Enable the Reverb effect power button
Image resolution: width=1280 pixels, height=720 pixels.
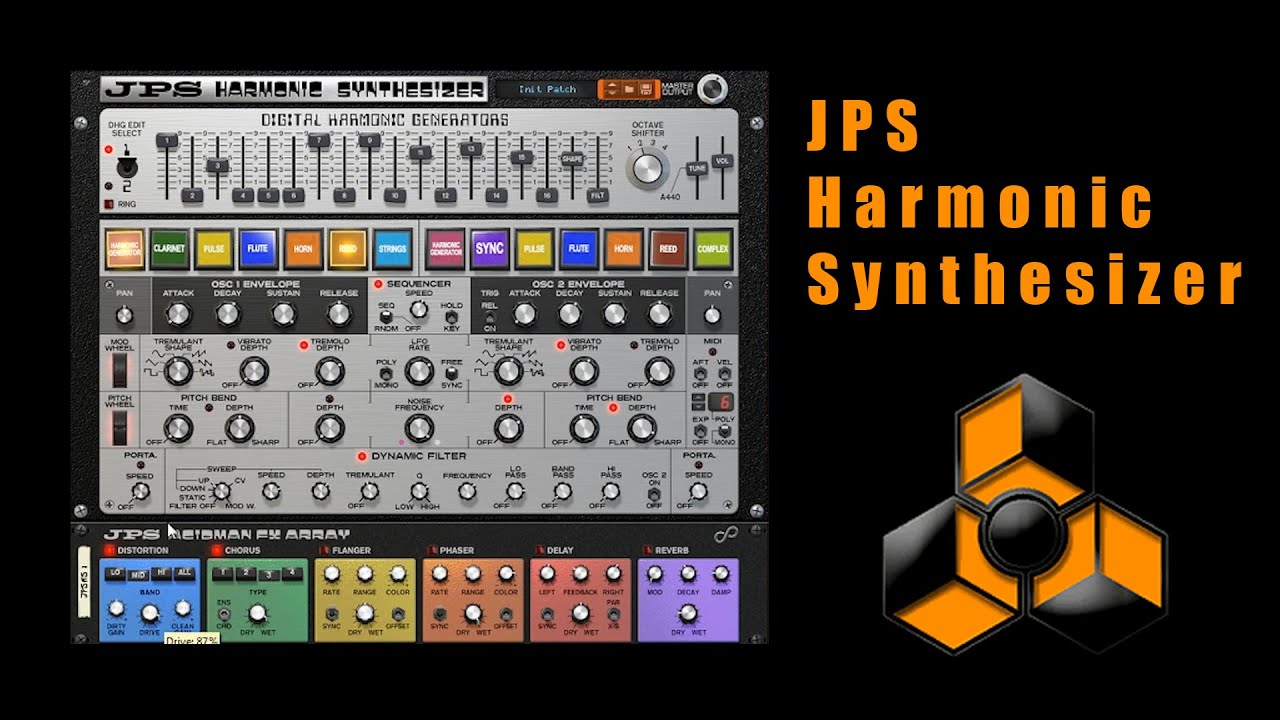647,550
